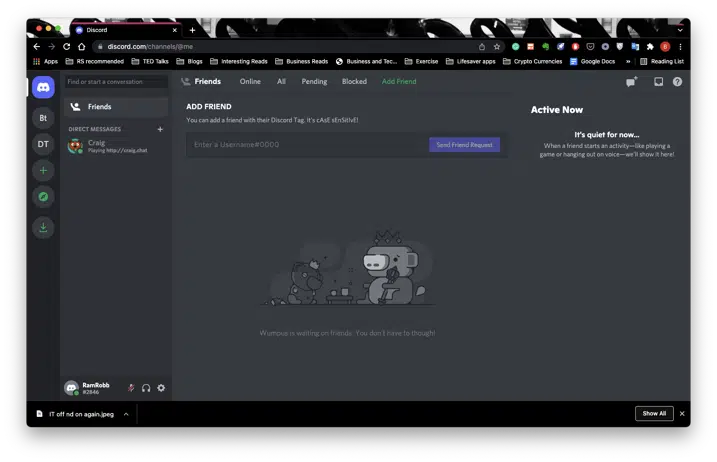The image size is (717, 462).
Task: Toggle headphones deafen
Action: coord(146,388)
